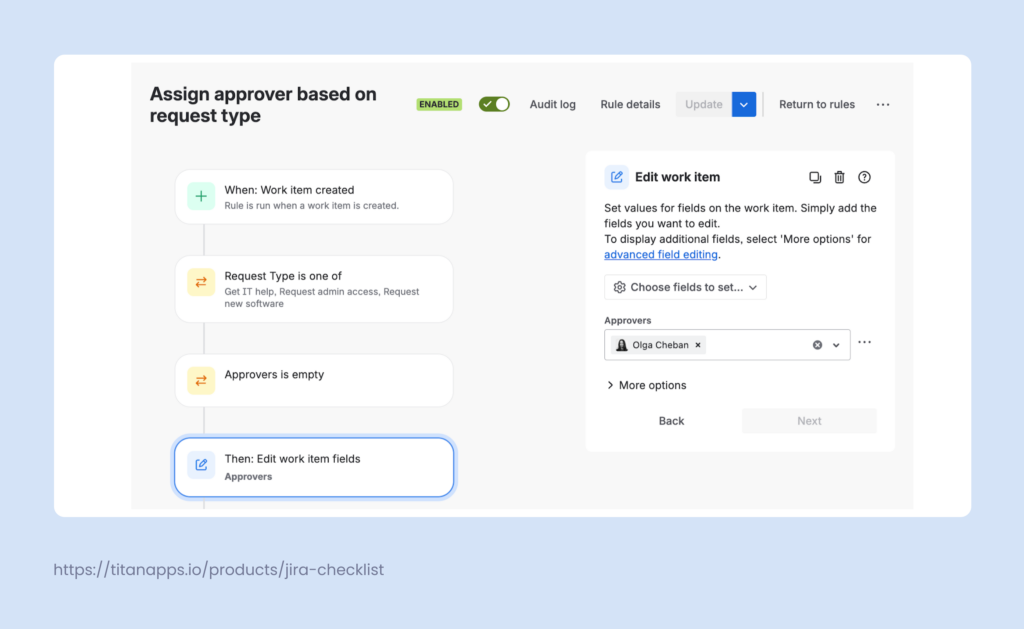Follow the advanced field editing link

click(x=661, y=254)
